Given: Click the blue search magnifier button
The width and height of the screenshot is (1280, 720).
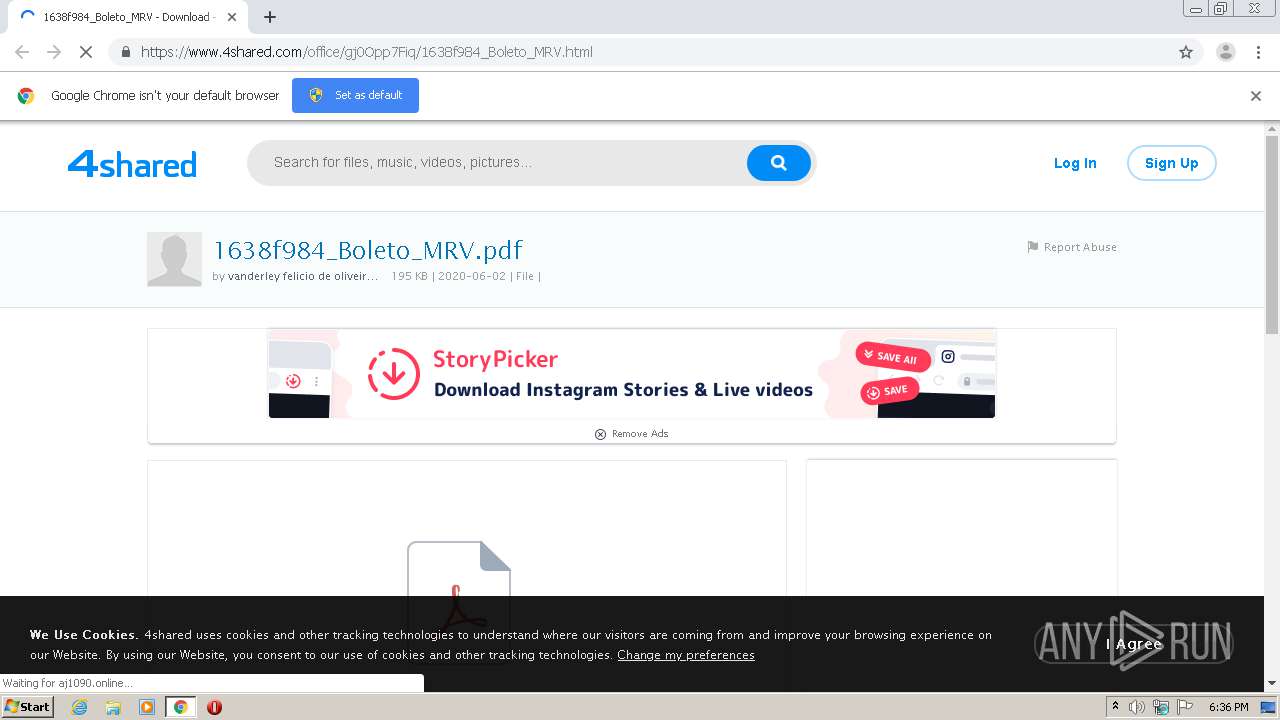Looking at the screenshot, I should (x=778, y=162).
